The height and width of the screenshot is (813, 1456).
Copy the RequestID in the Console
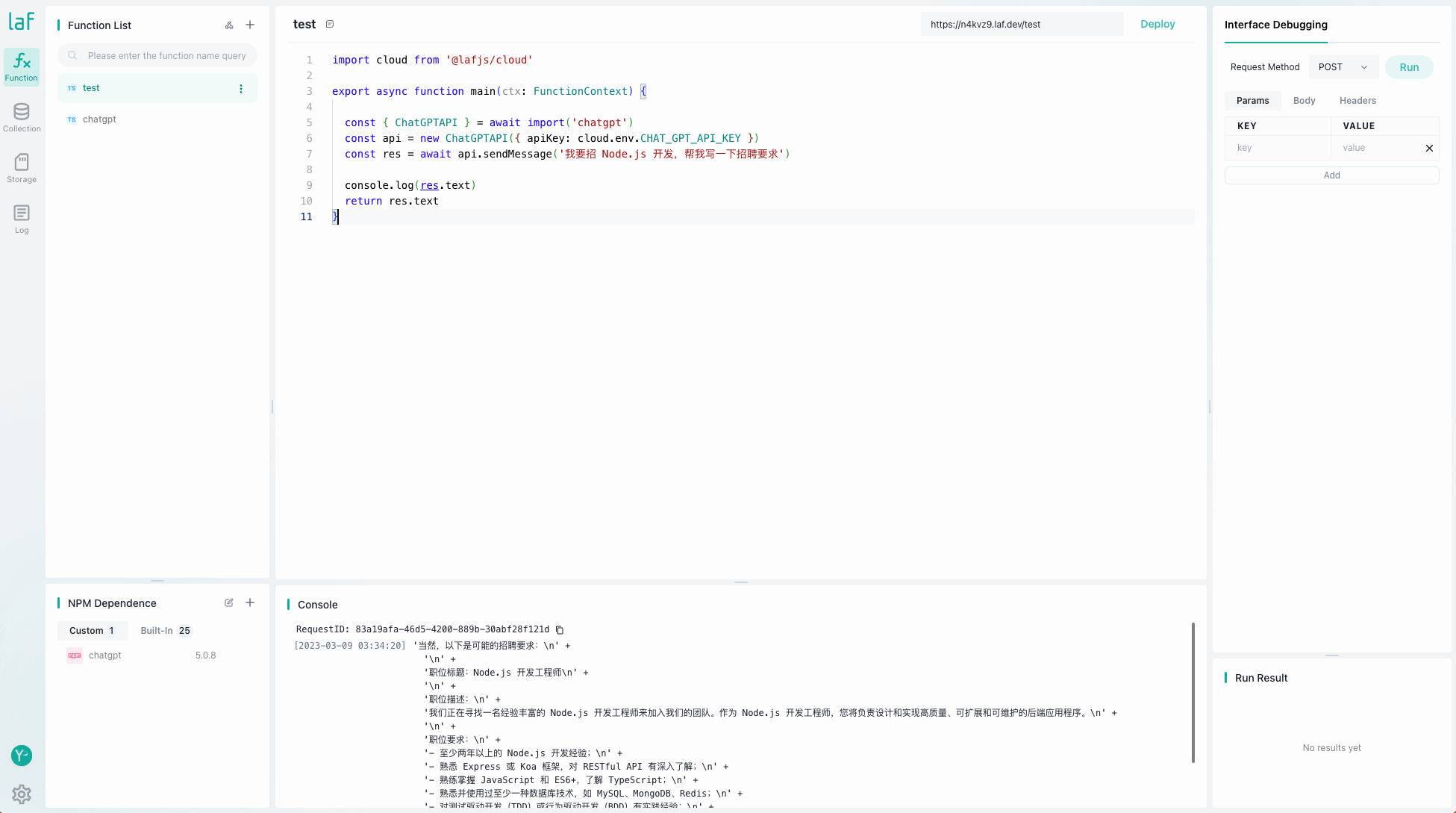pos(560,629)
